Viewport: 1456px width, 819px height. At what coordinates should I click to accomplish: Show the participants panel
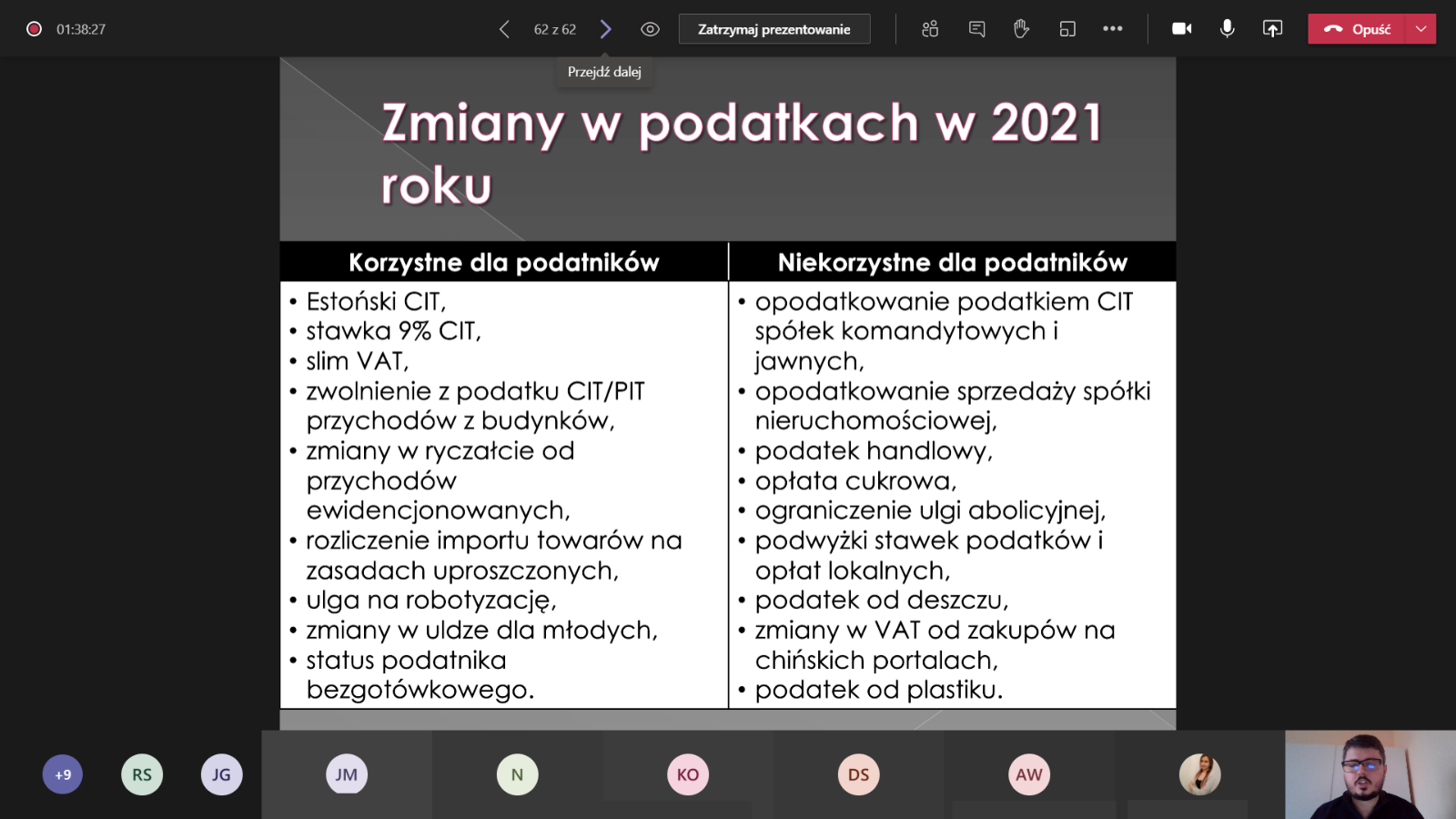[930, 29]
